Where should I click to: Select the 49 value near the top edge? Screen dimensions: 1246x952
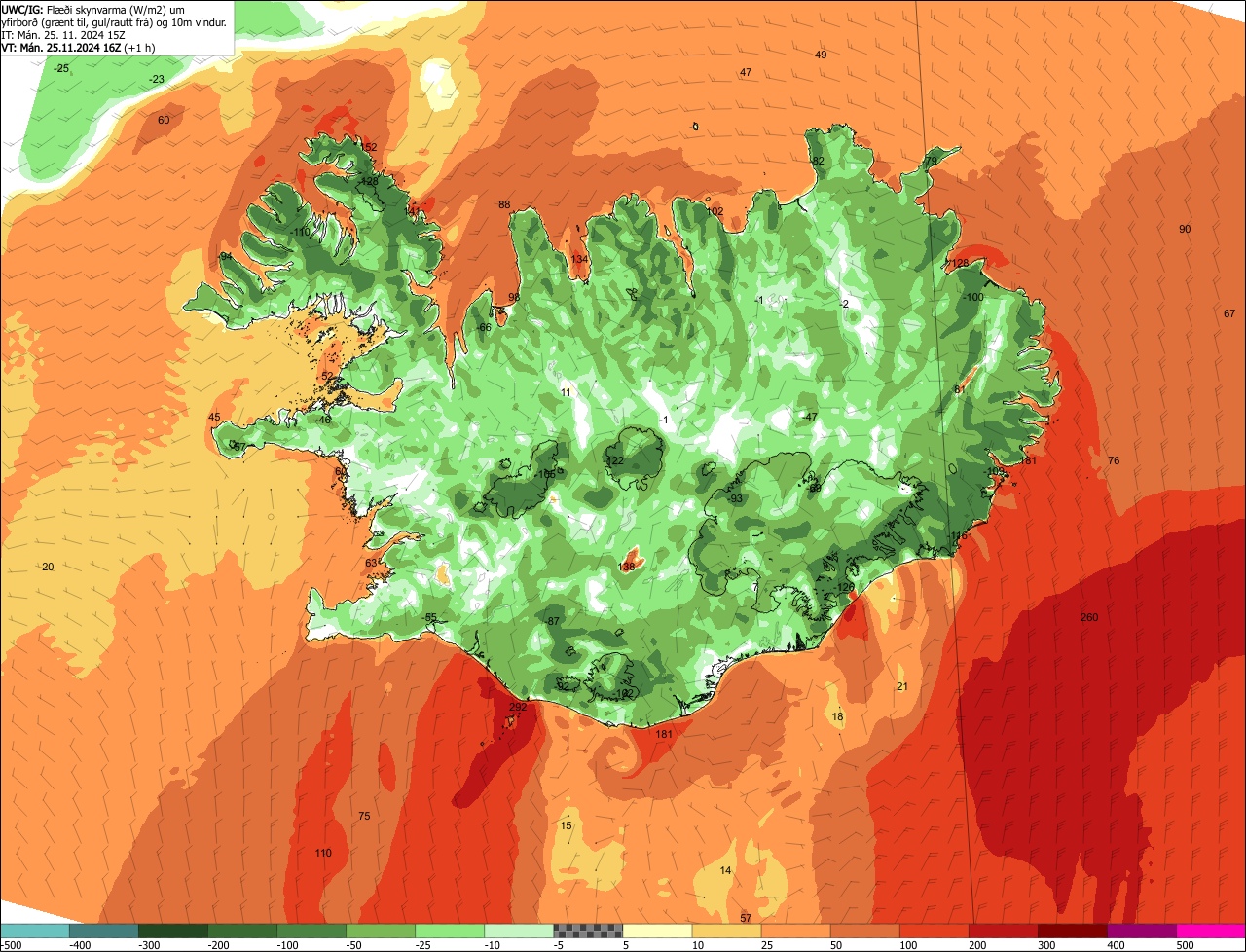click(x=821, y=55)
